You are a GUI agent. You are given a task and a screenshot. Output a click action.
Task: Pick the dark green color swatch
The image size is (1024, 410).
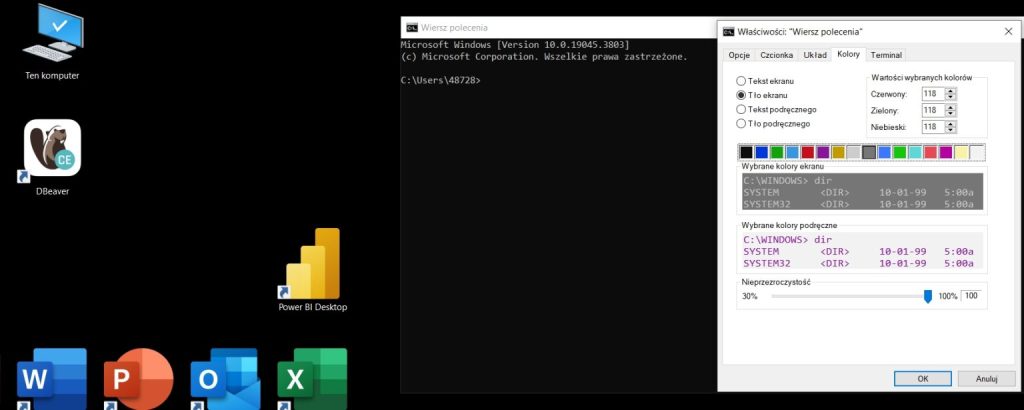coord(776,152)
